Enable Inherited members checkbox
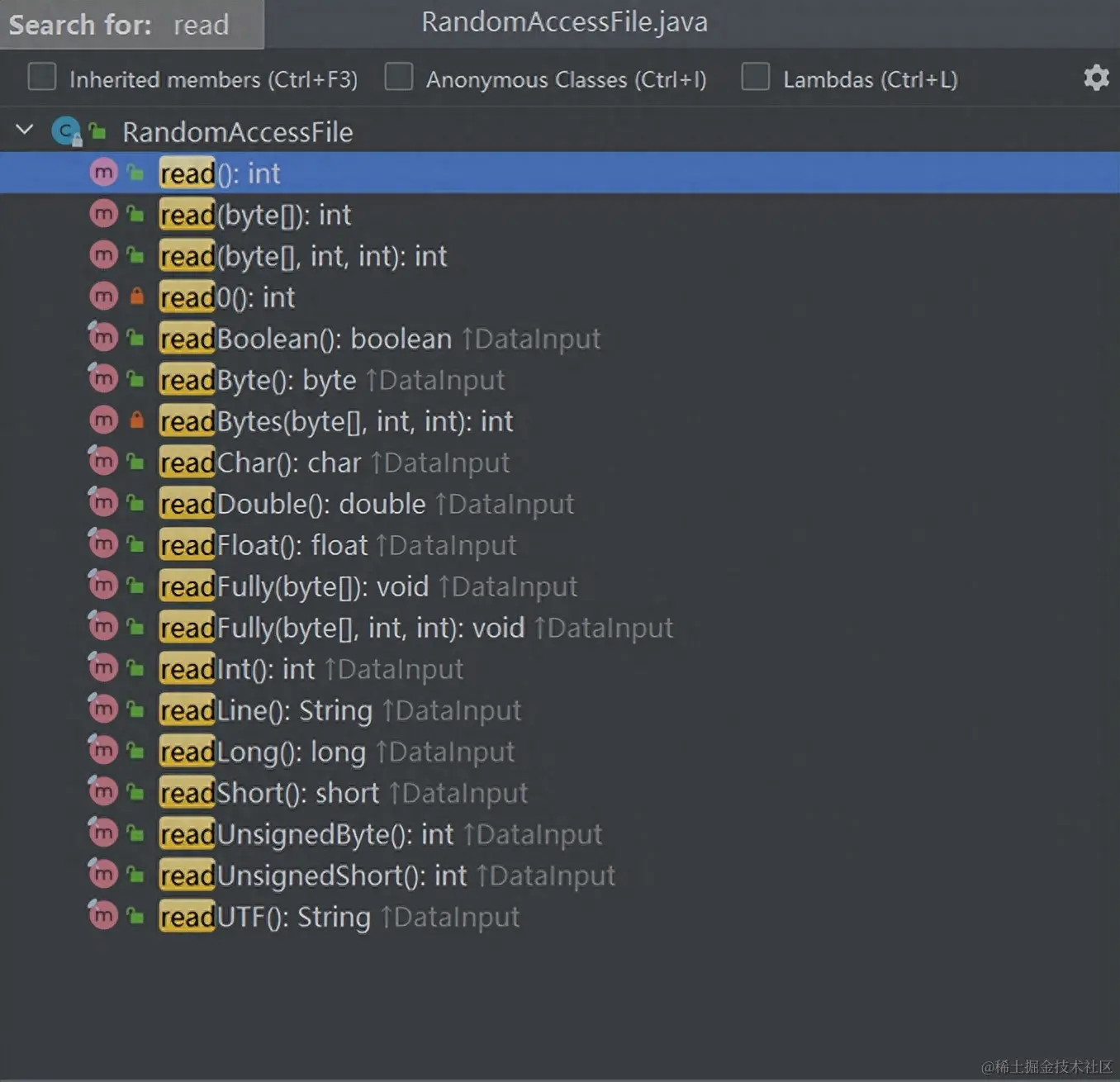 42,77
